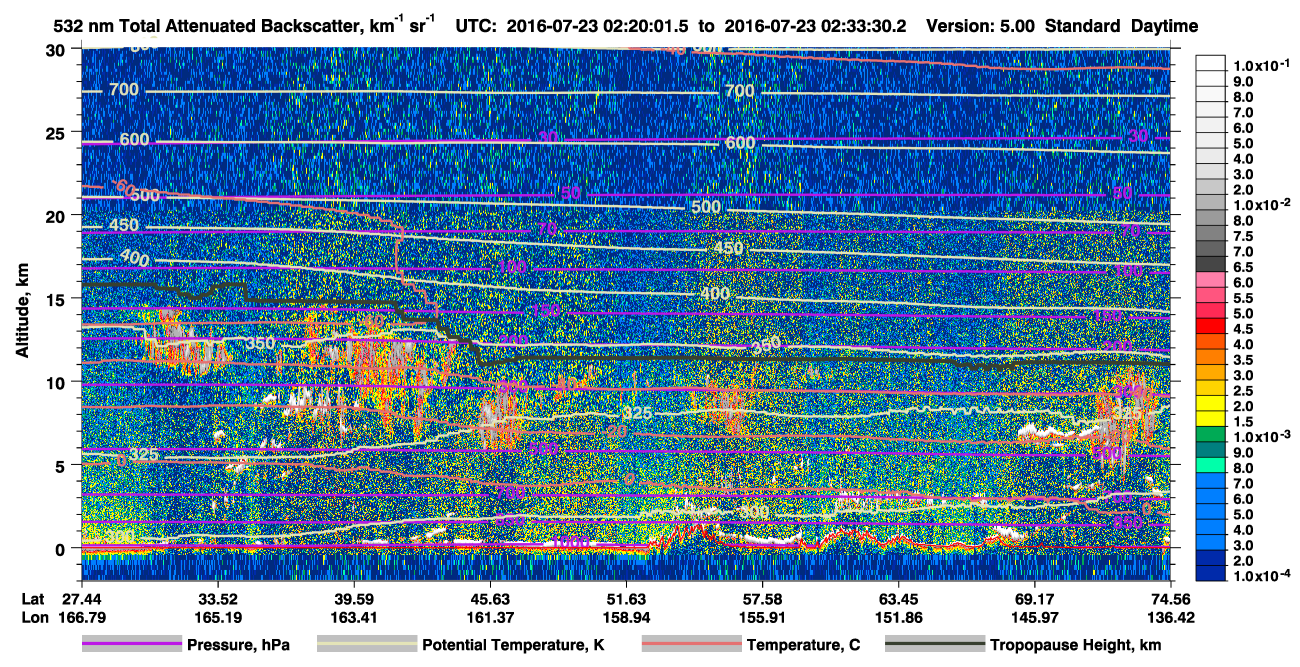The width and height of the screenshot is (1300, 667).
Task: Click the "Altitude, km" axis label
Action: tap(22, 313)
